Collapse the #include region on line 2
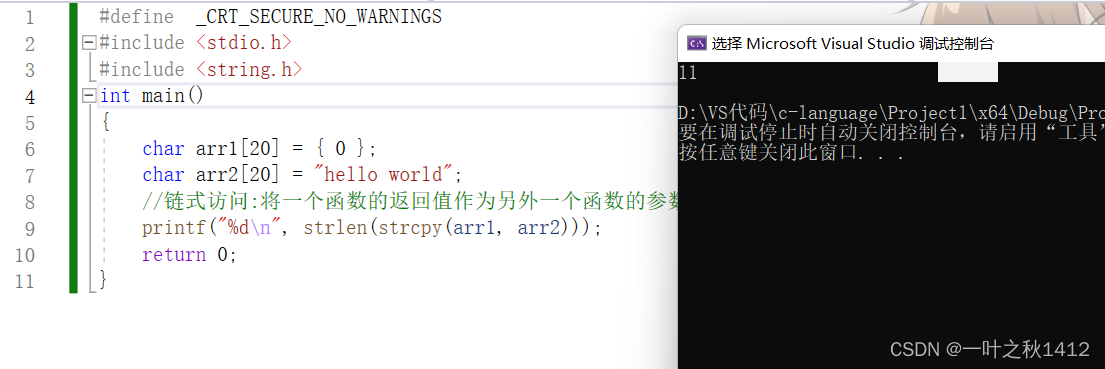Screen dimensions: 1105x369 [x=89, y=43]
